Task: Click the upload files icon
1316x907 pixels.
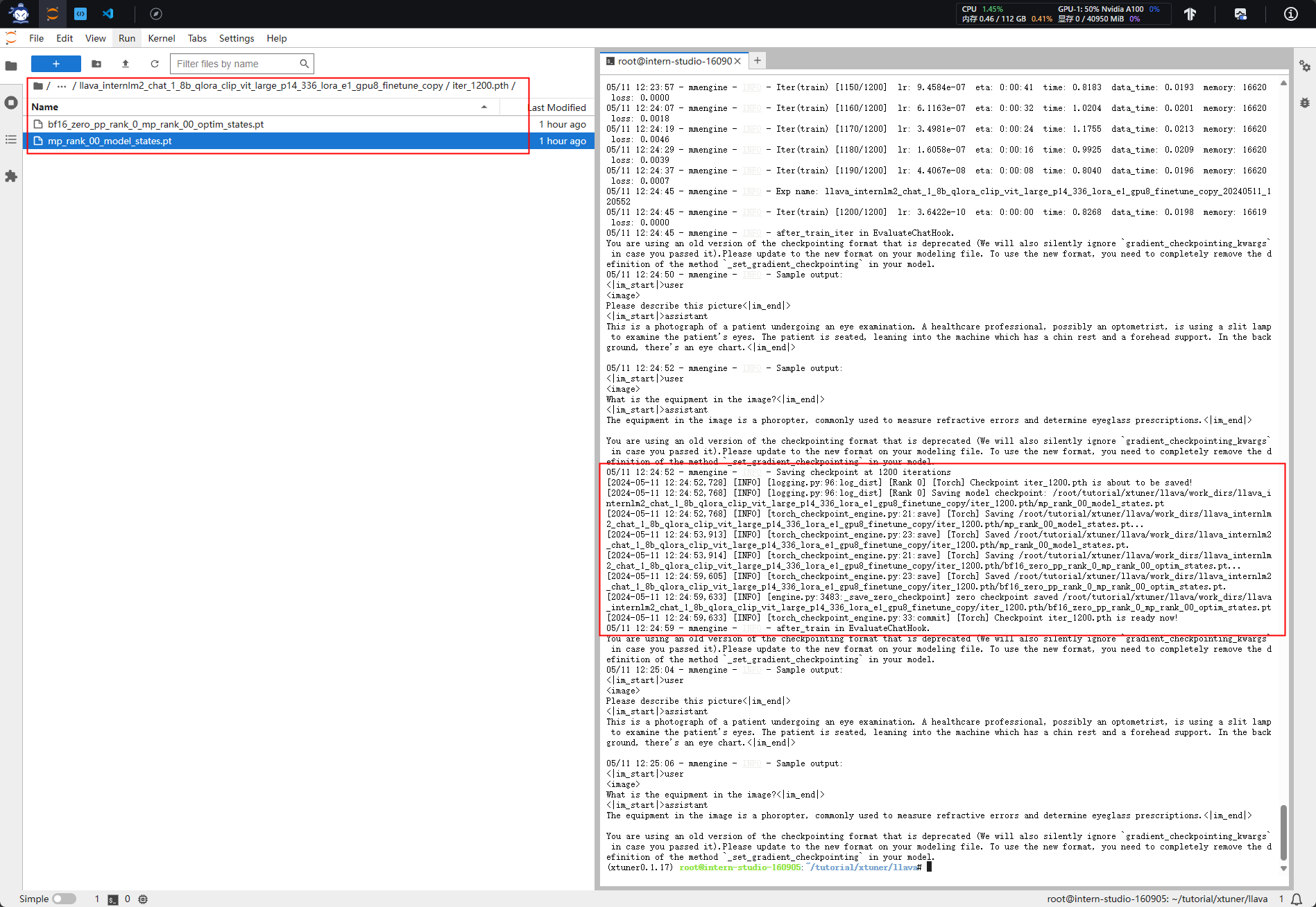Action: pos(126,64)
